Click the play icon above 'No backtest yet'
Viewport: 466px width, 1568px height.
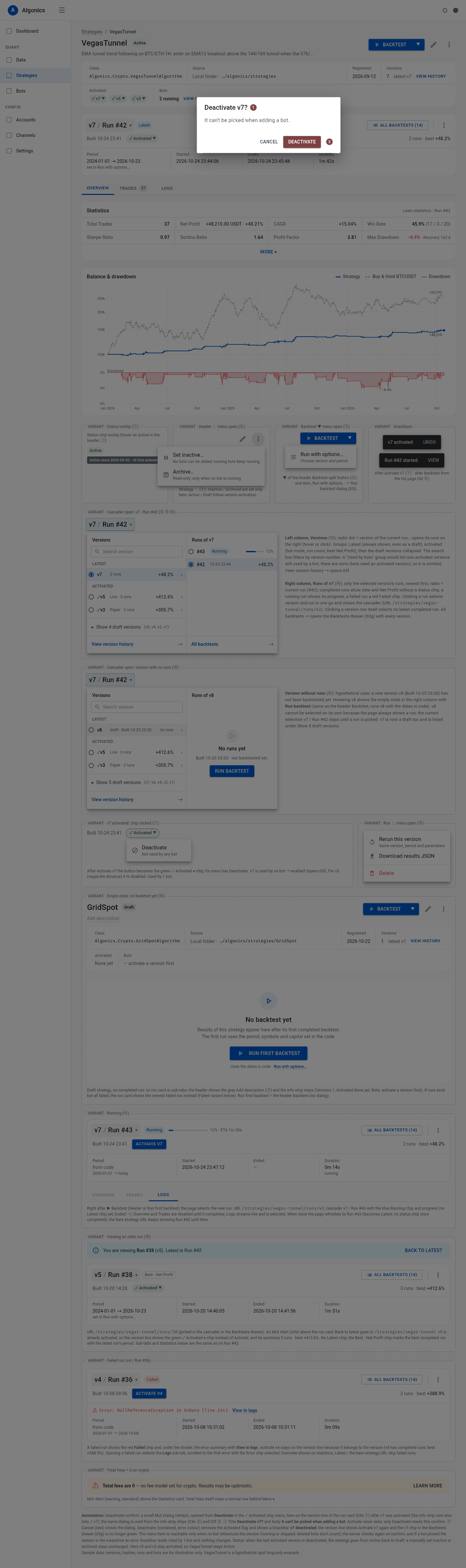[x=268, y=1001]
